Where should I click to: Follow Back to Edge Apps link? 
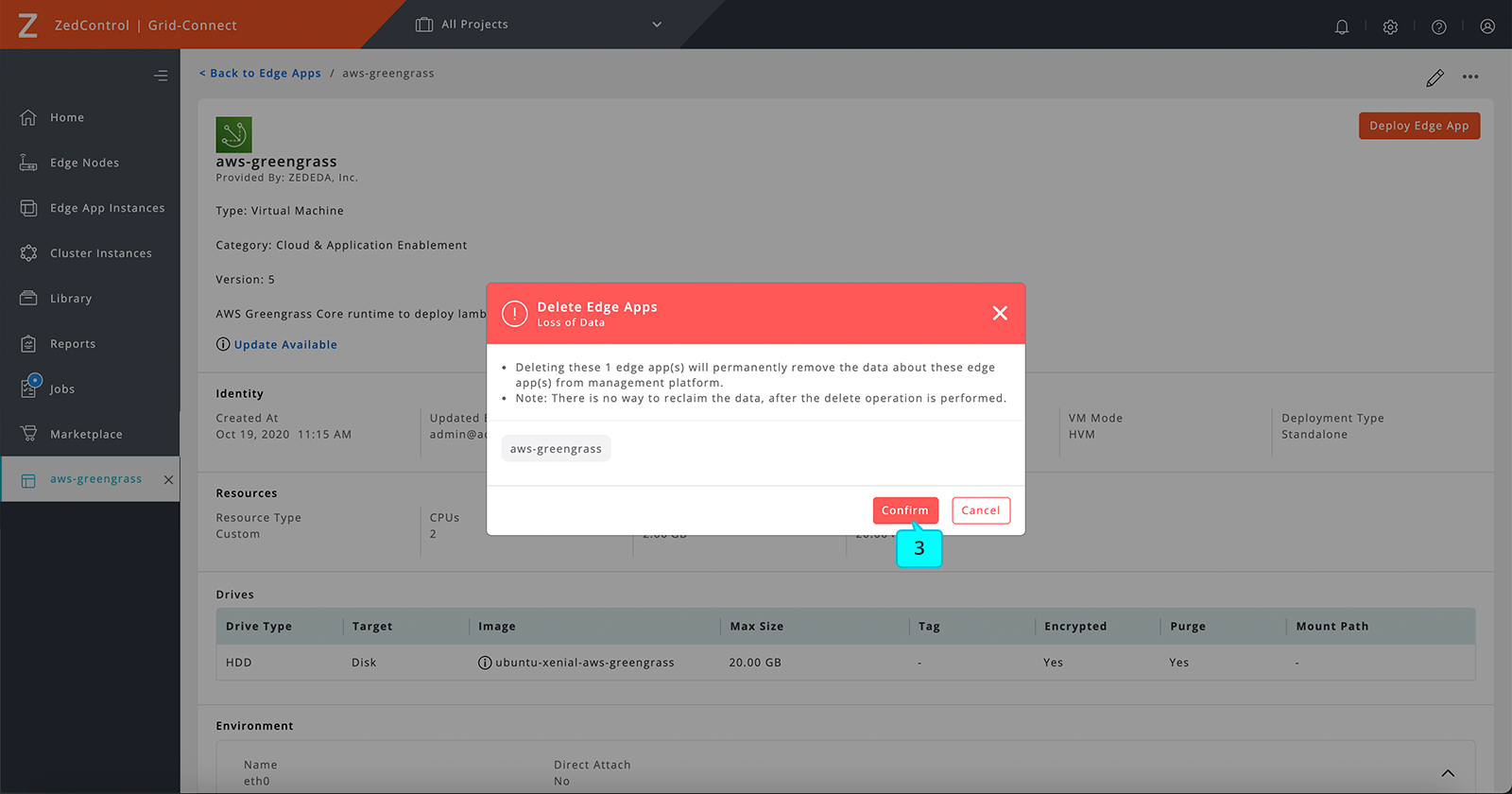coord(260,73)
